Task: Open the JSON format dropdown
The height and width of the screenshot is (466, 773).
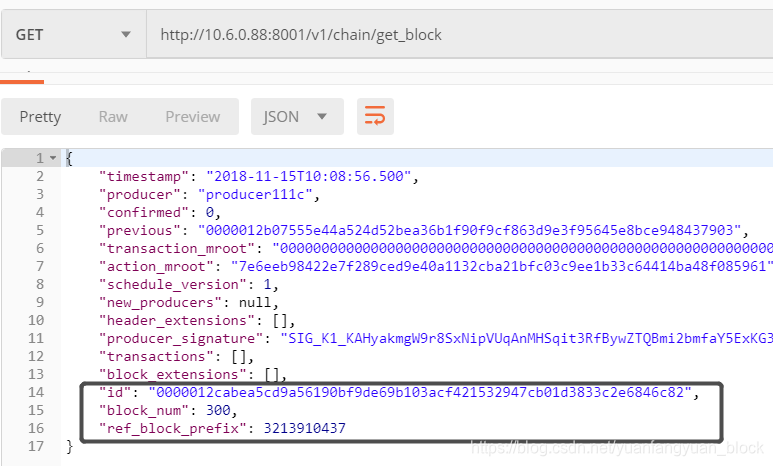Action: click(297, 116)
